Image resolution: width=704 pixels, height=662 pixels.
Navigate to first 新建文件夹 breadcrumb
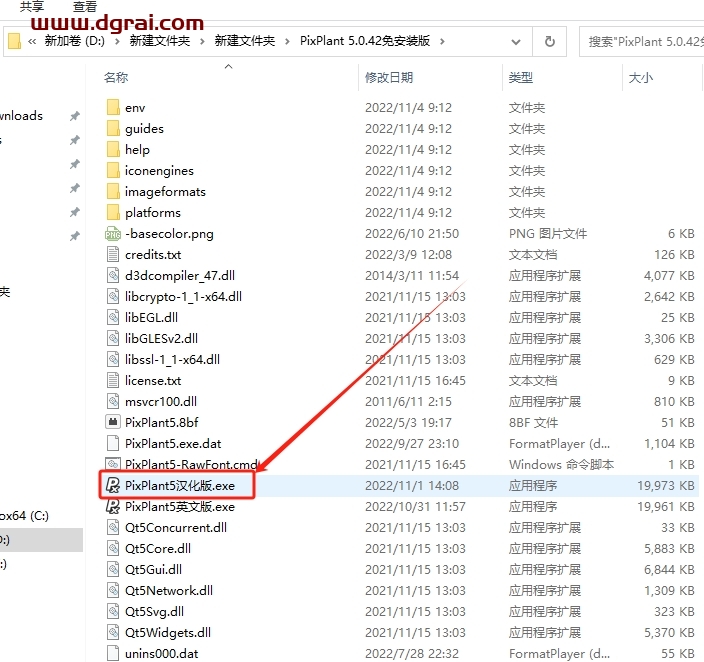coord(160,41)
